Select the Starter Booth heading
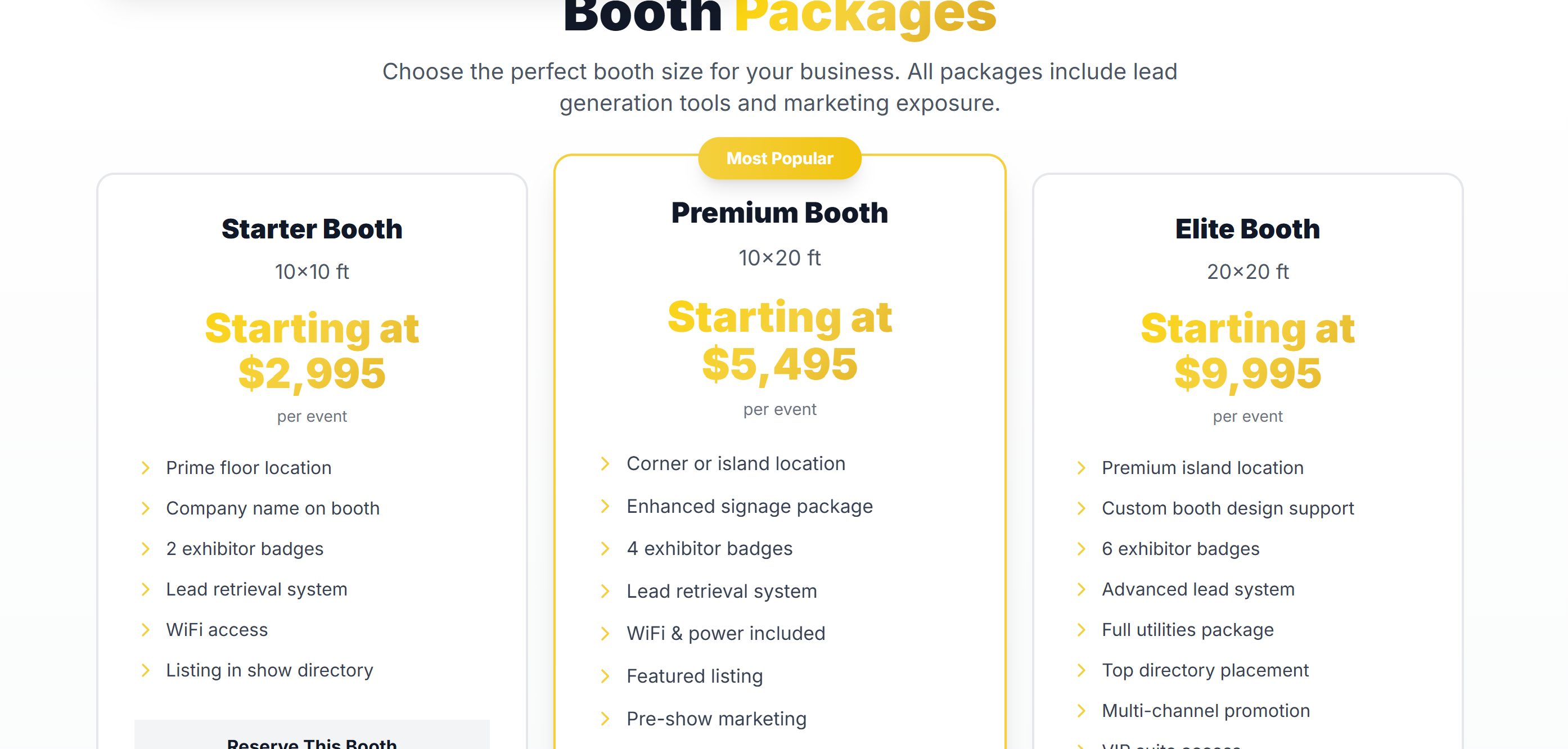 pos(312,229)
